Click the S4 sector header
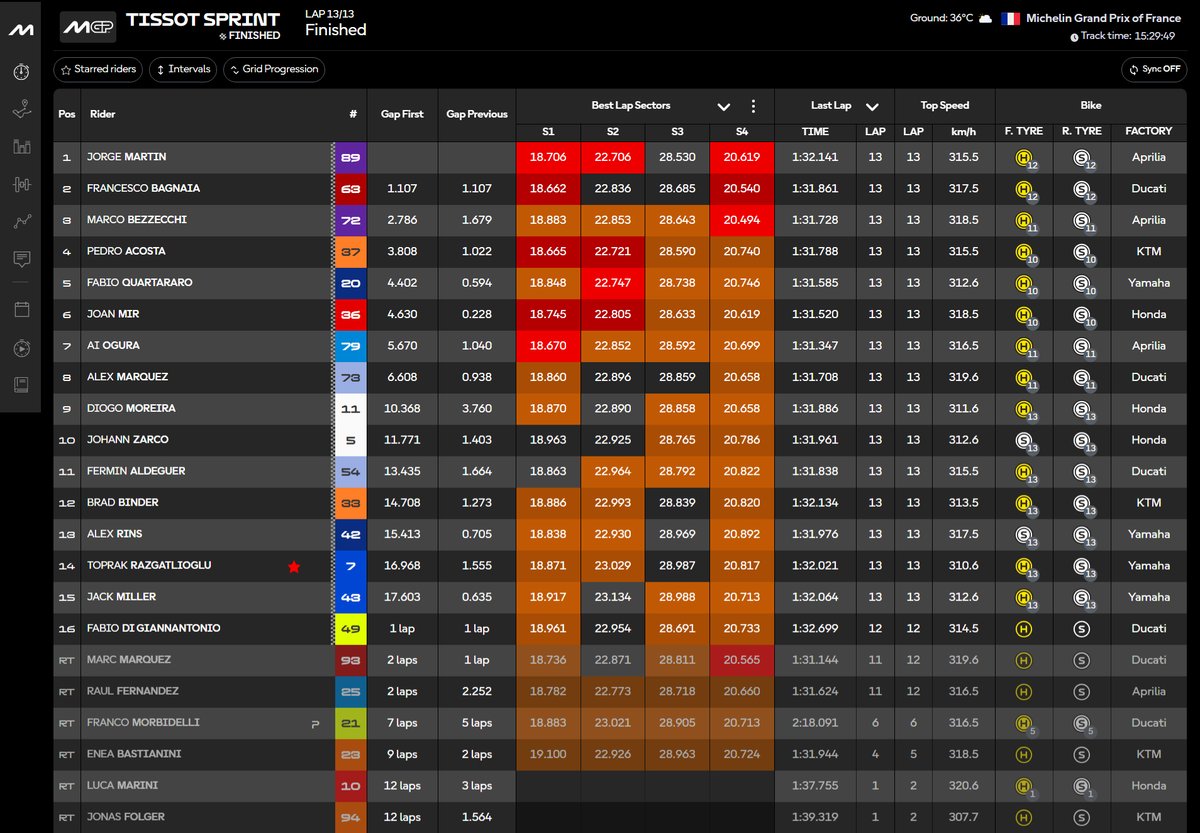Image resolution: width=1200 pixels, height=833 pixels. [741, 131]
